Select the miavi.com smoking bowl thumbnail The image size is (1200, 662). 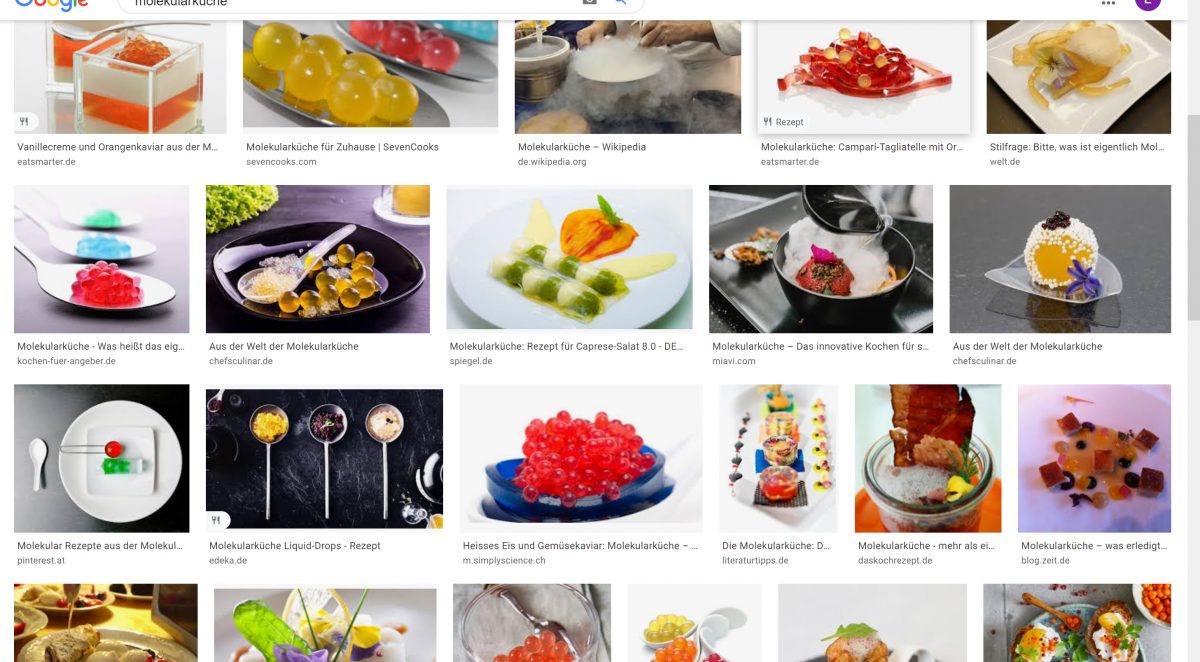pos(821,259)
